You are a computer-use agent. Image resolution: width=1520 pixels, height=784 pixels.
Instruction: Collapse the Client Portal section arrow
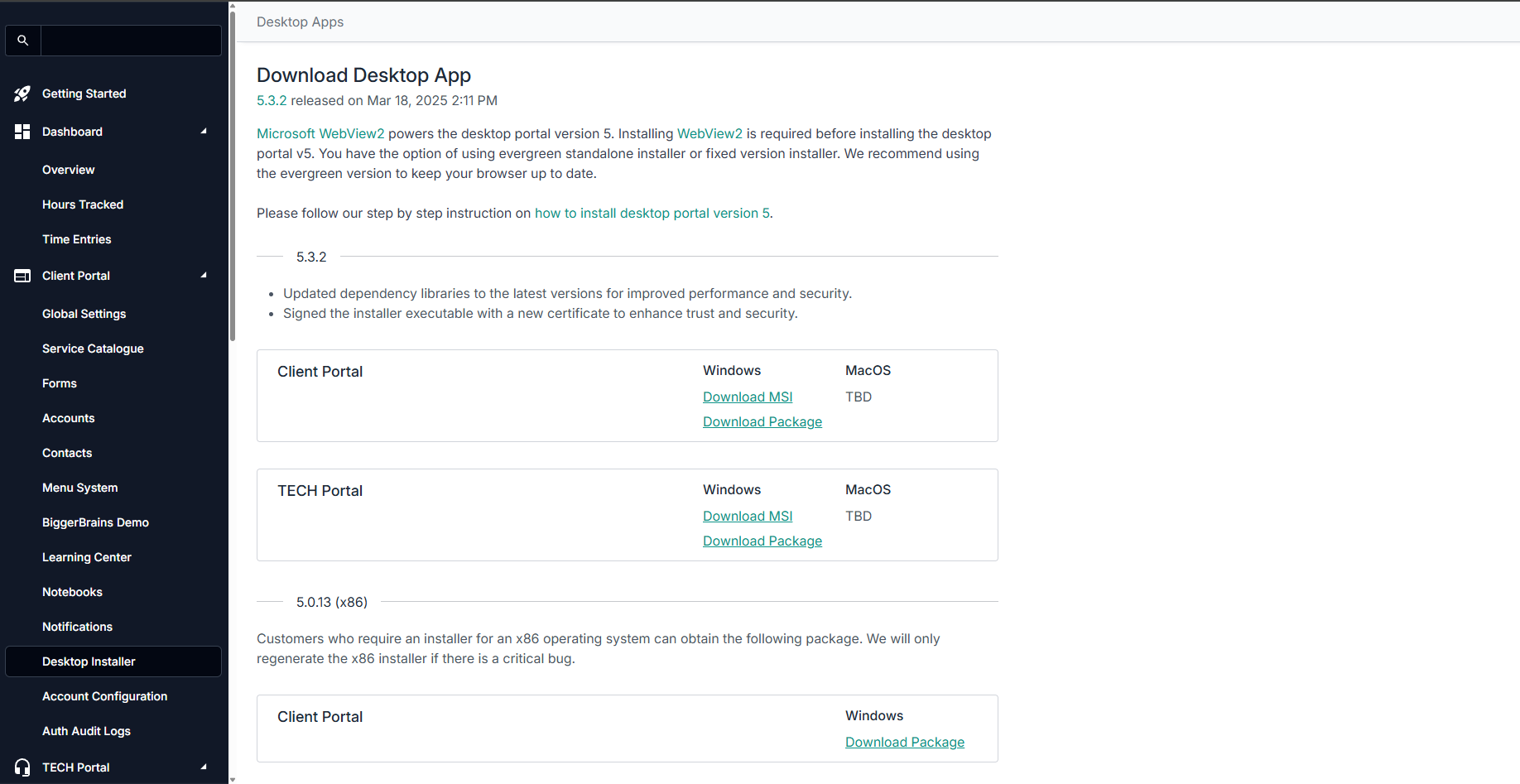(204, 276)
